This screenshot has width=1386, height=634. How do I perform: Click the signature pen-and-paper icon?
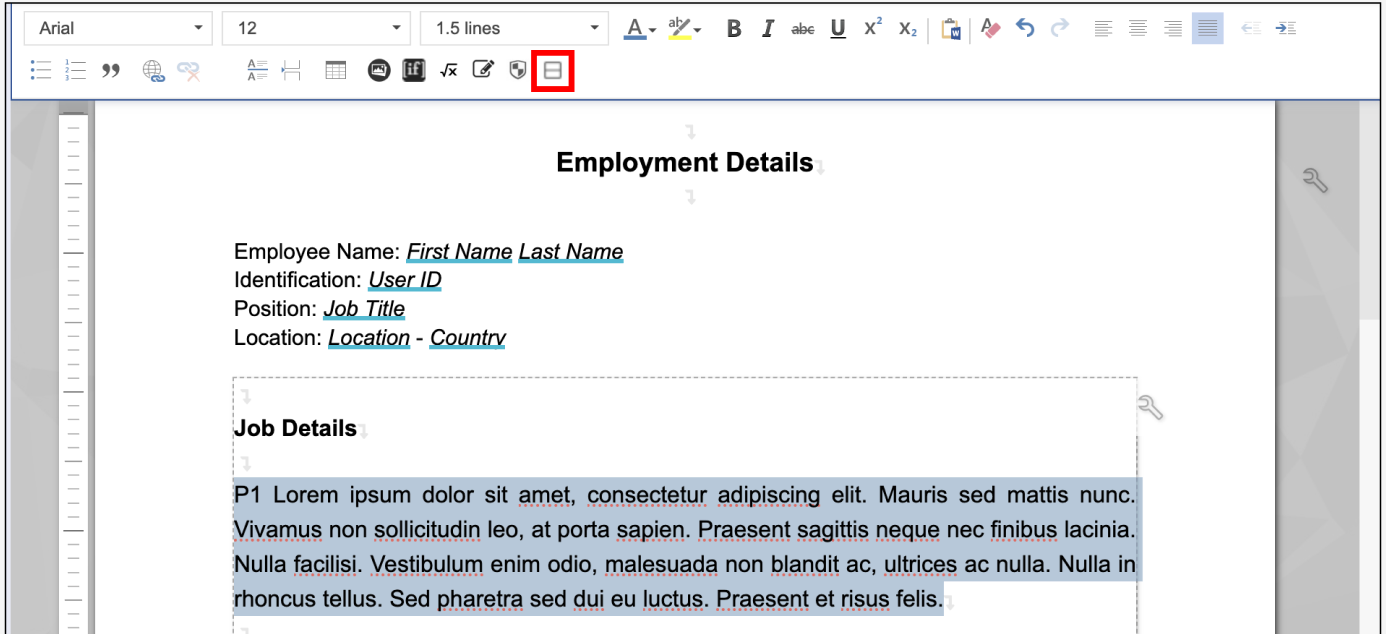click(484, 70)
